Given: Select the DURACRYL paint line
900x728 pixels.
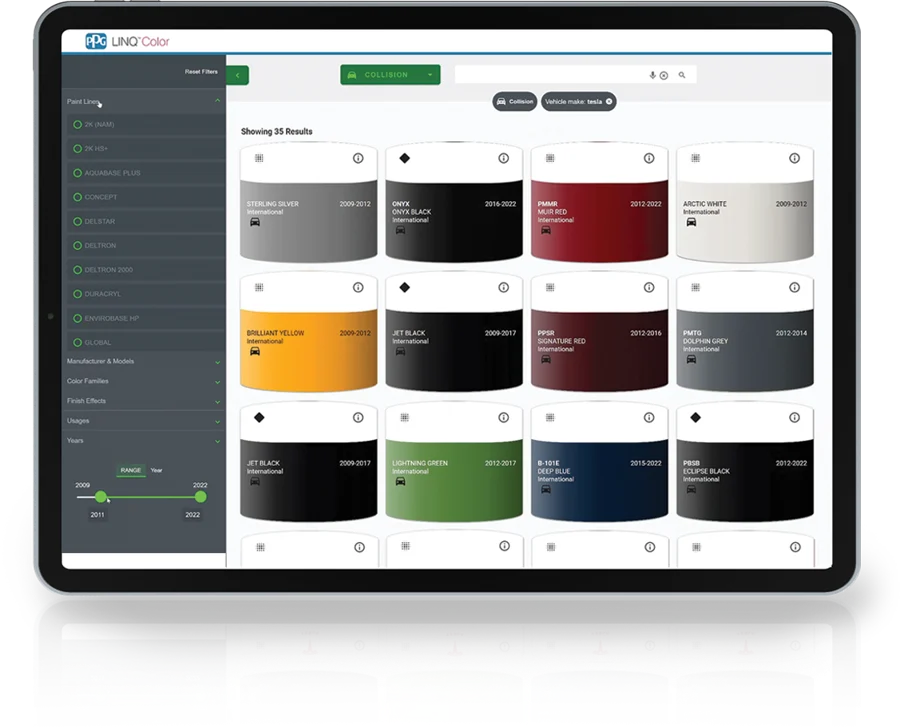Looking at the screenshot, I should coord(146,294).
